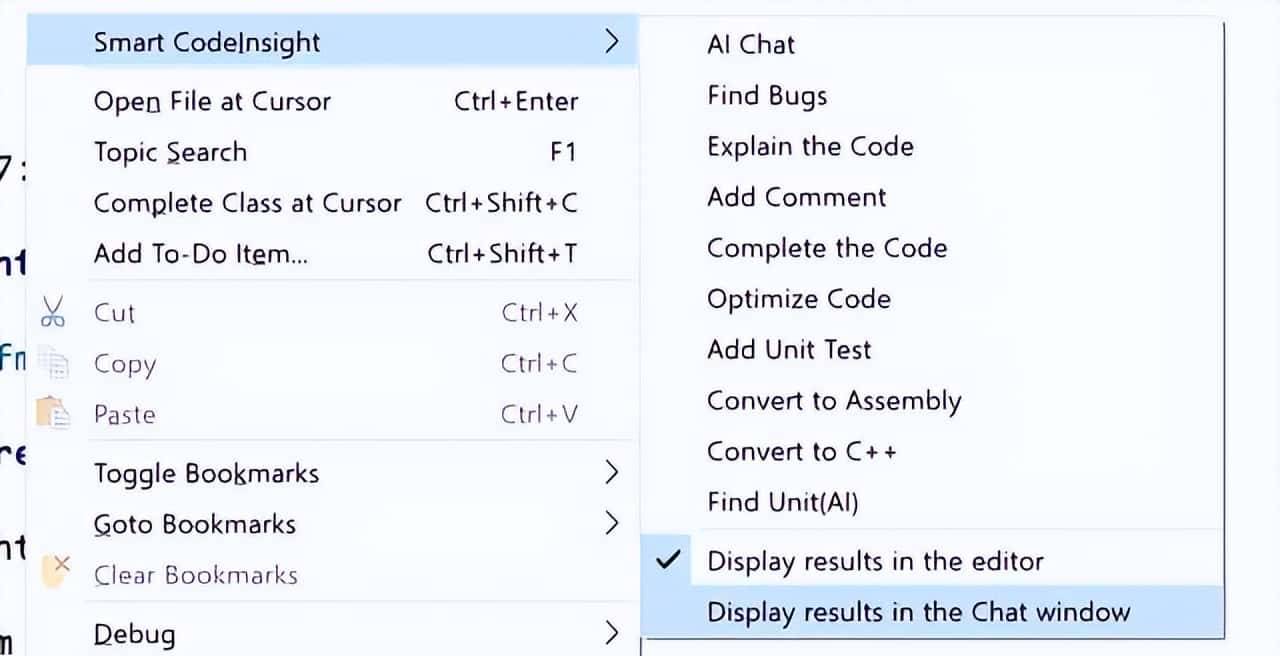This screenshot has width=1280, height=656.
Task: Choose Convert to C++
Action: tap(801, 451)
